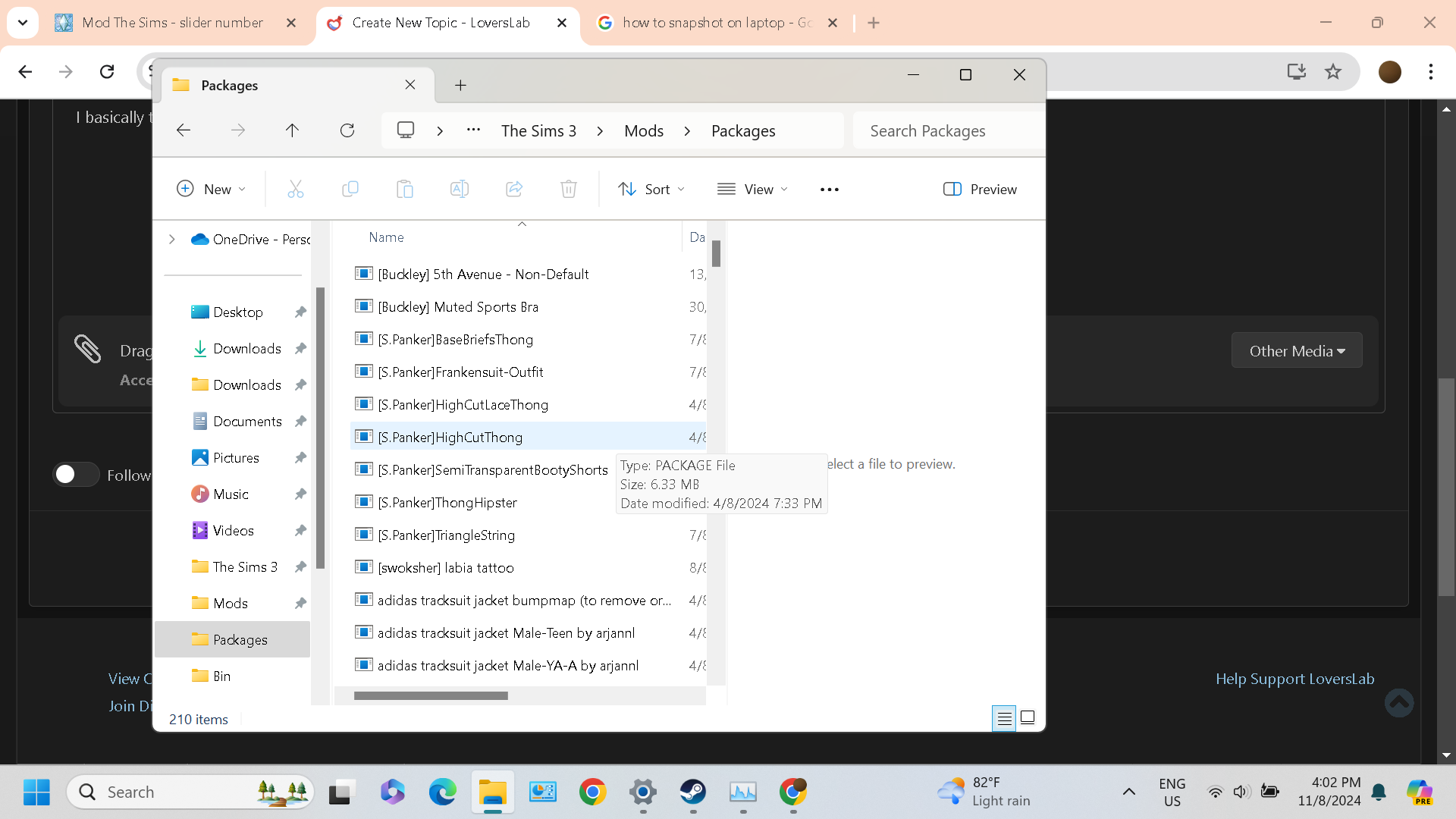Viewport: 1456px width, 819px height.
Task: Open the weather widget showing 82°F
Action: [x=984, y=792]
